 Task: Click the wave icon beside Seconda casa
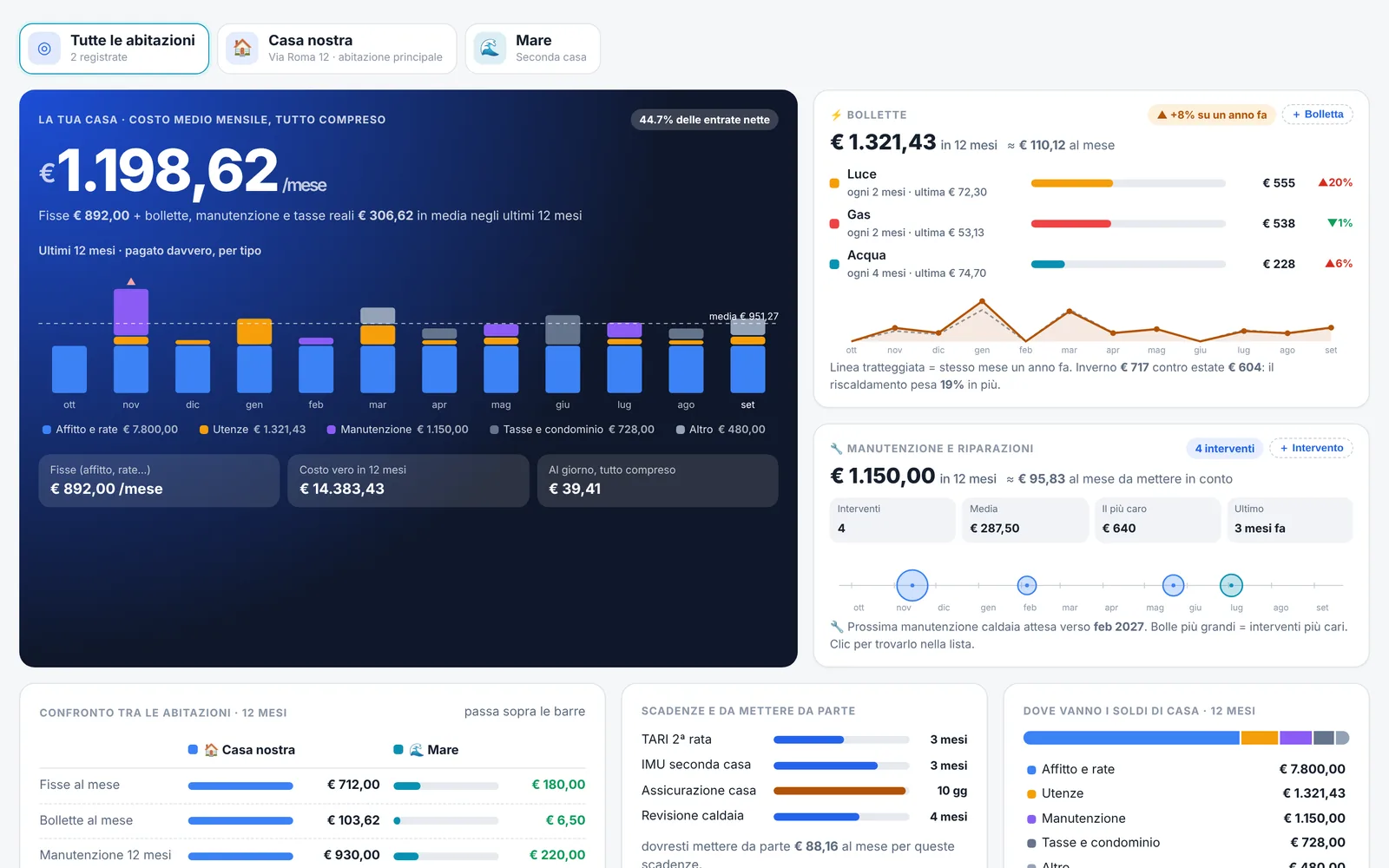490,49
